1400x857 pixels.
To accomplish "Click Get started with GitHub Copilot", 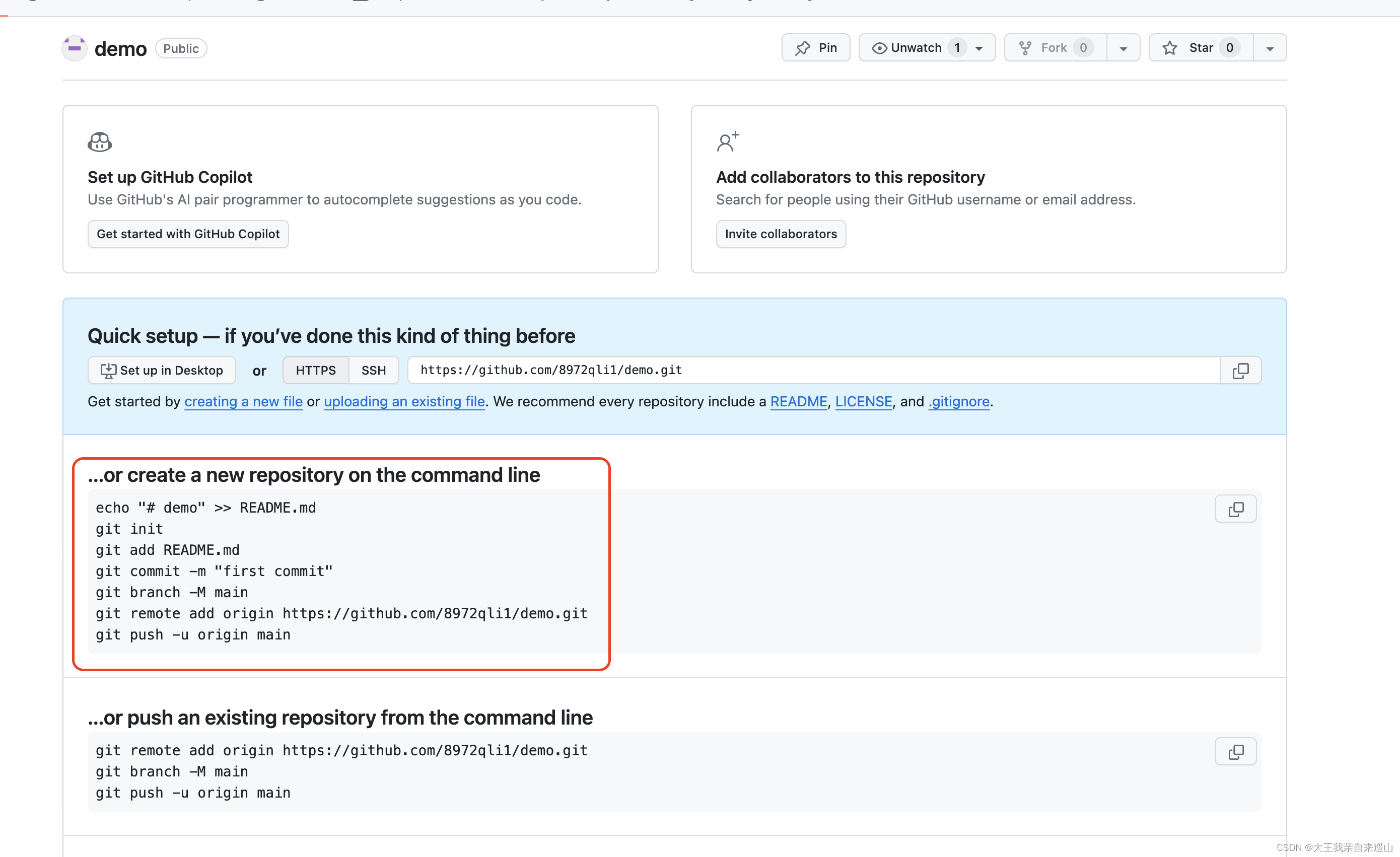I will [188, 234].
